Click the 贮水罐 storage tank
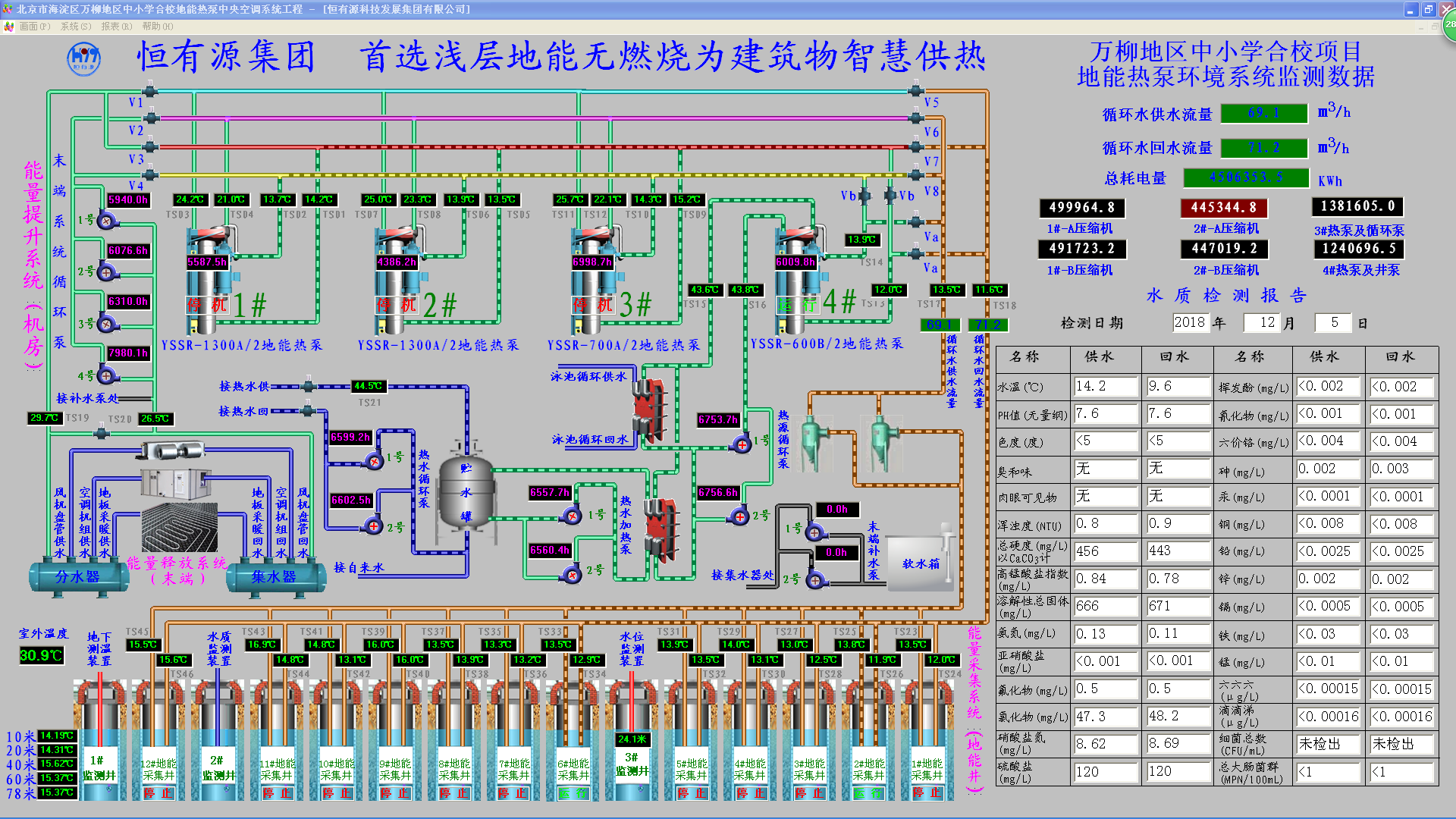 click(466, 491)
